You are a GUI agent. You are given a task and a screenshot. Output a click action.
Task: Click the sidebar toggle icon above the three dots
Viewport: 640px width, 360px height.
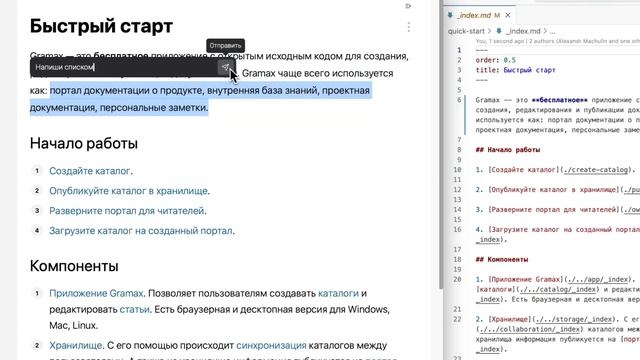(x=408, y=6)
